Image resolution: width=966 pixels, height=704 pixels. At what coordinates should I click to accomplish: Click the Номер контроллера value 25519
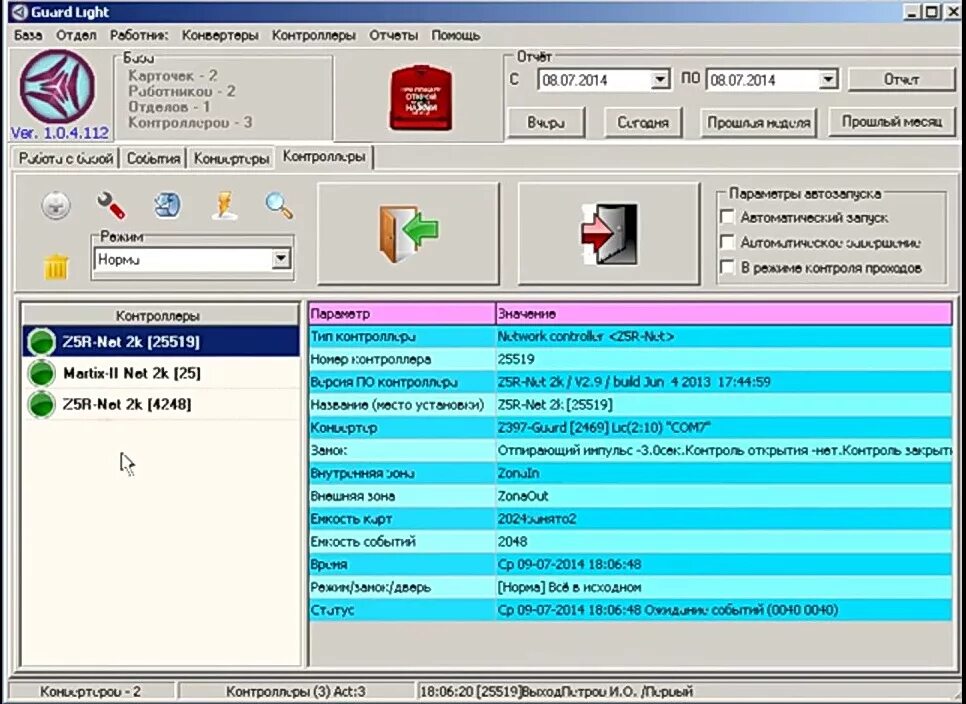pos(516,359)
